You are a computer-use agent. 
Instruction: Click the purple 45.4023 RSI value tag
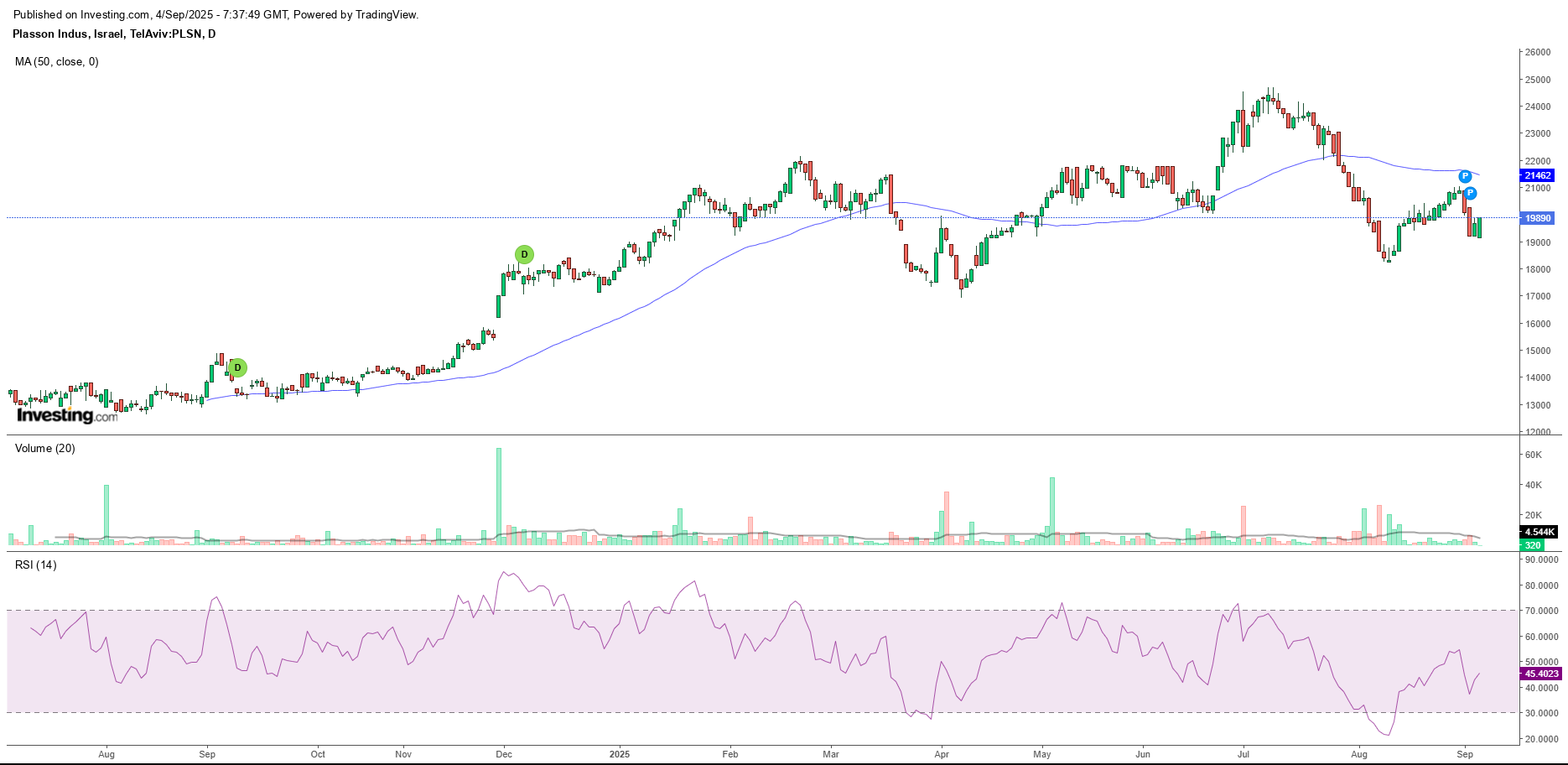click(x=1541, y=674)
